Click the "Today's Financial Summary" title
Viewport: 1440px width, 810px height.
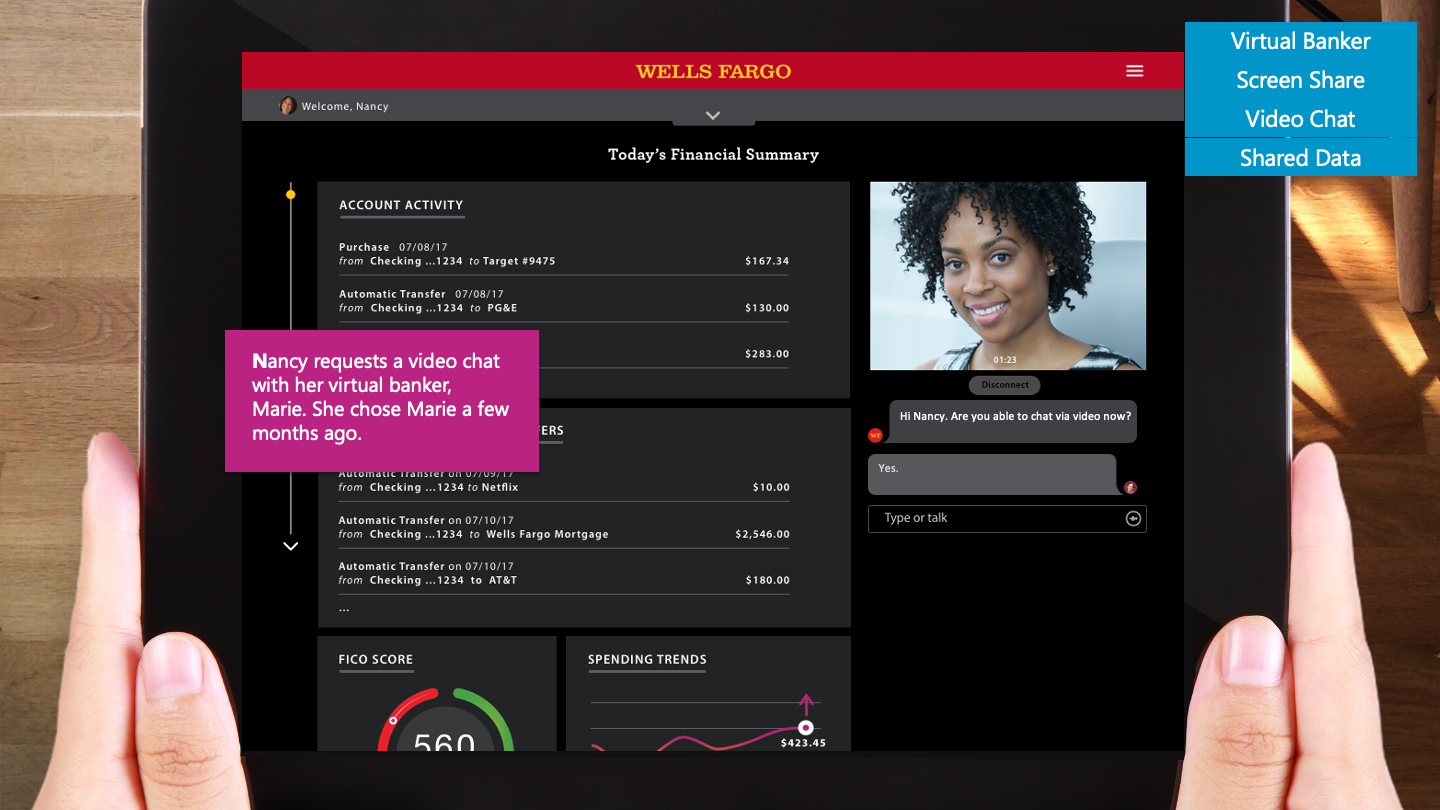coord(713,155)
